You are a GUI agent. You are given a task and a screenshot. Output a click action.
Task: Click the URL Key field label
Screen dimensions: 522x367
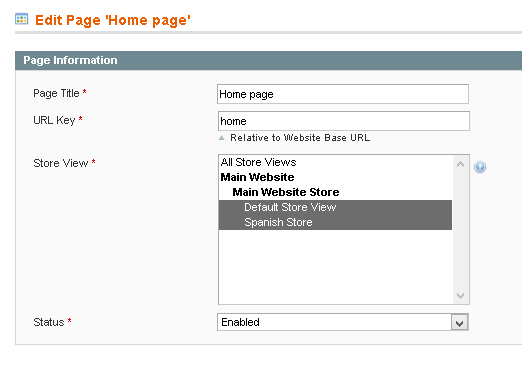[54, 120]
